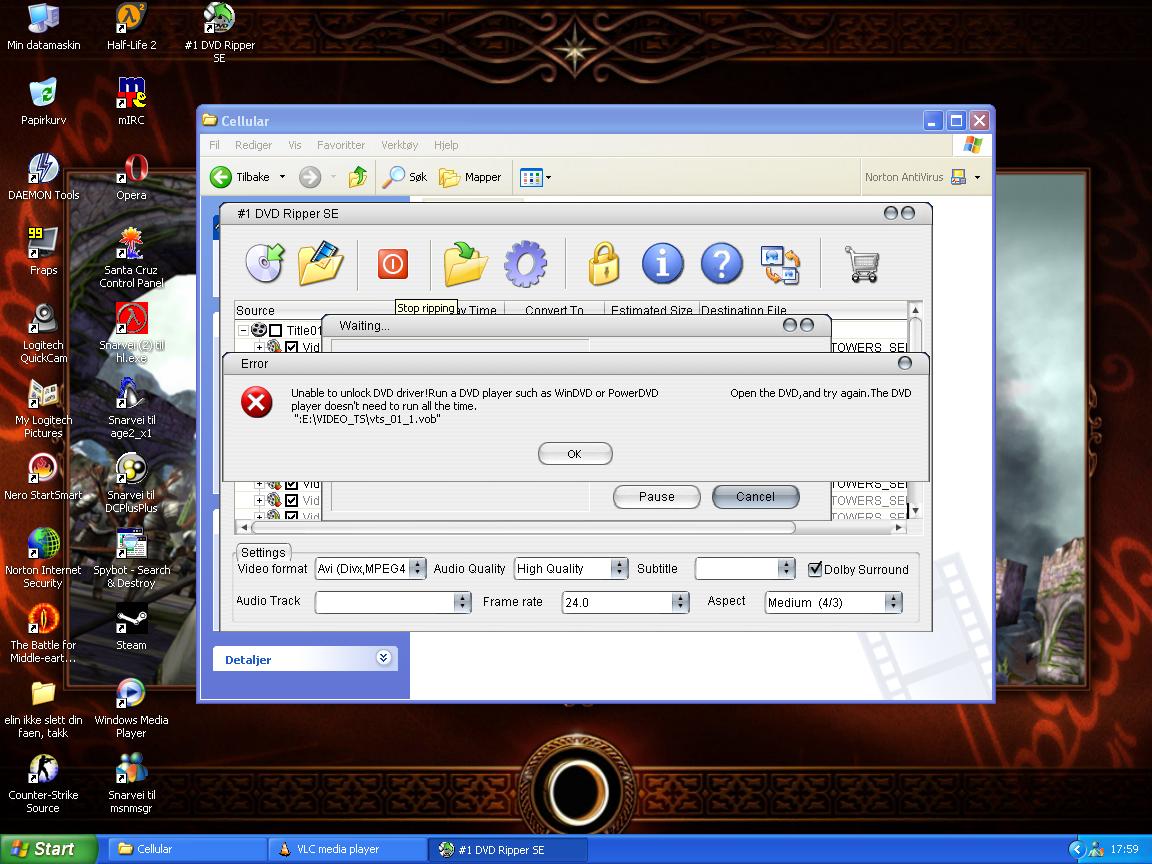Open video file folder icon in DVD Ripper
Image resolution: width=1152 pixels, height=864 pixels.
(321, 263)
